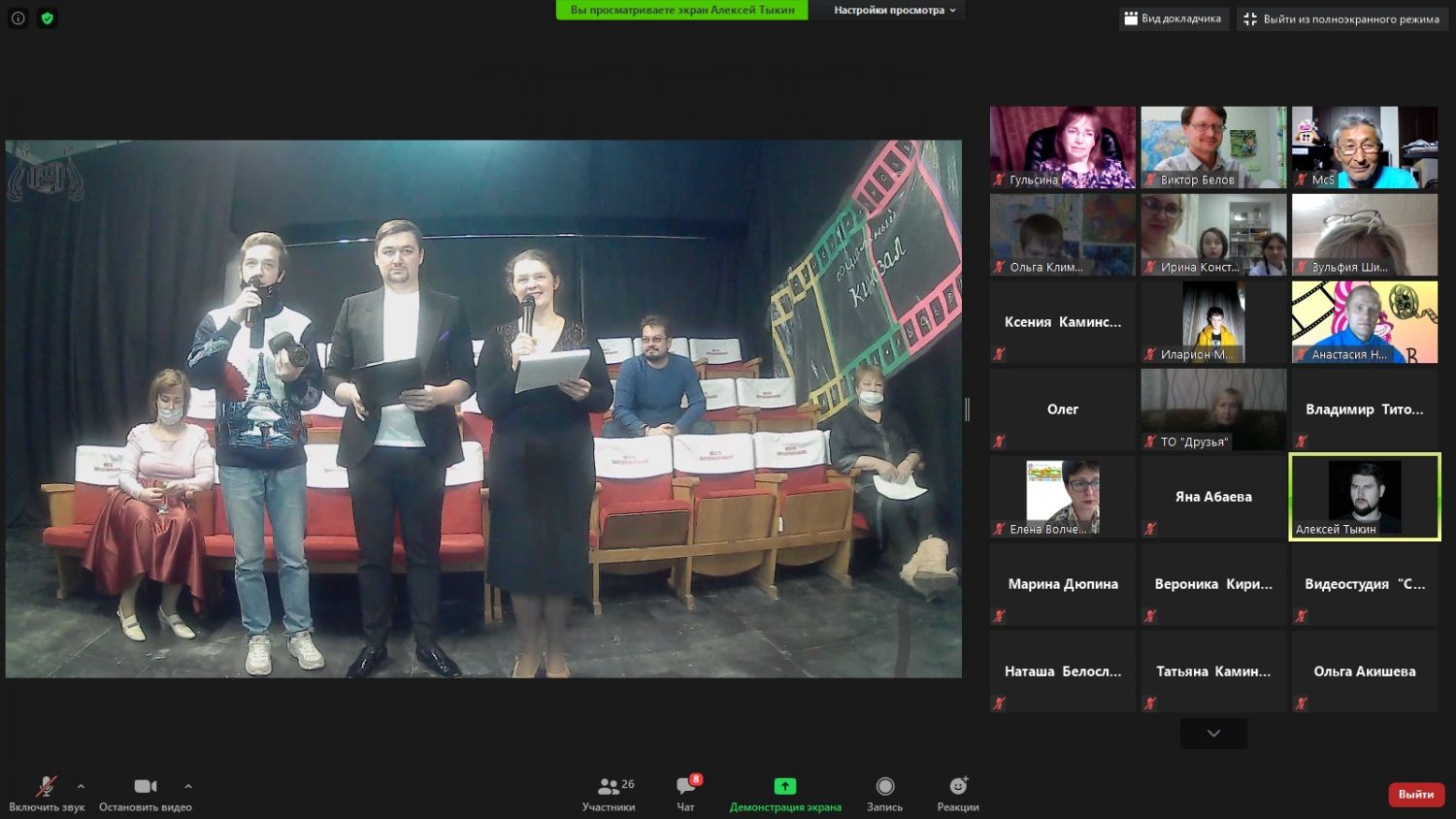Start recording with the Запись icon
The image size is (1456, 819).
click(884, 787)
